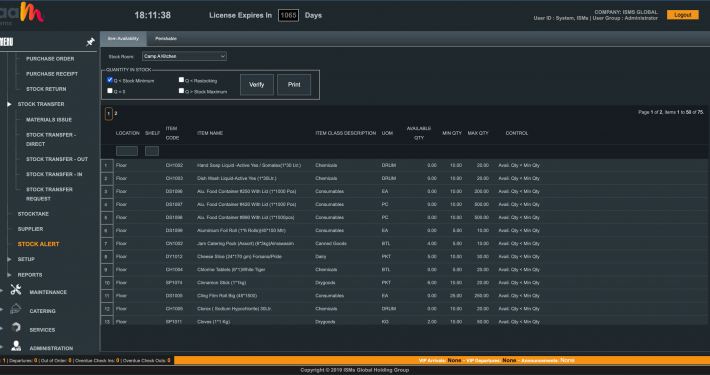This screenshot has height=375, width=710.
Task: Click the license days value 1065
Action: click(x=288, y=15)
